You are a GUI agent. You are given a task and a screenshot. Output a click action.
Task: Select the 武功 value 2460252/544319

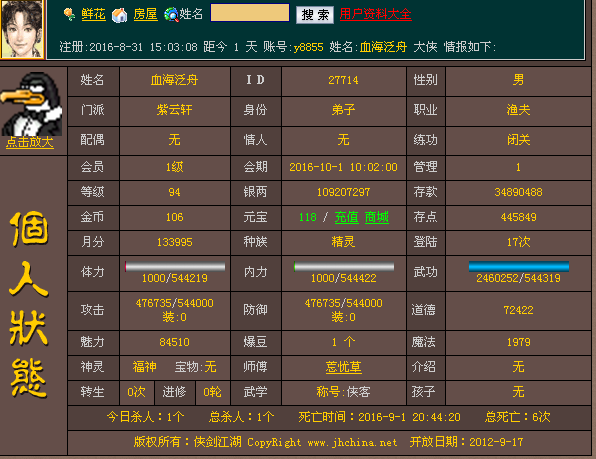pos(518,279)
